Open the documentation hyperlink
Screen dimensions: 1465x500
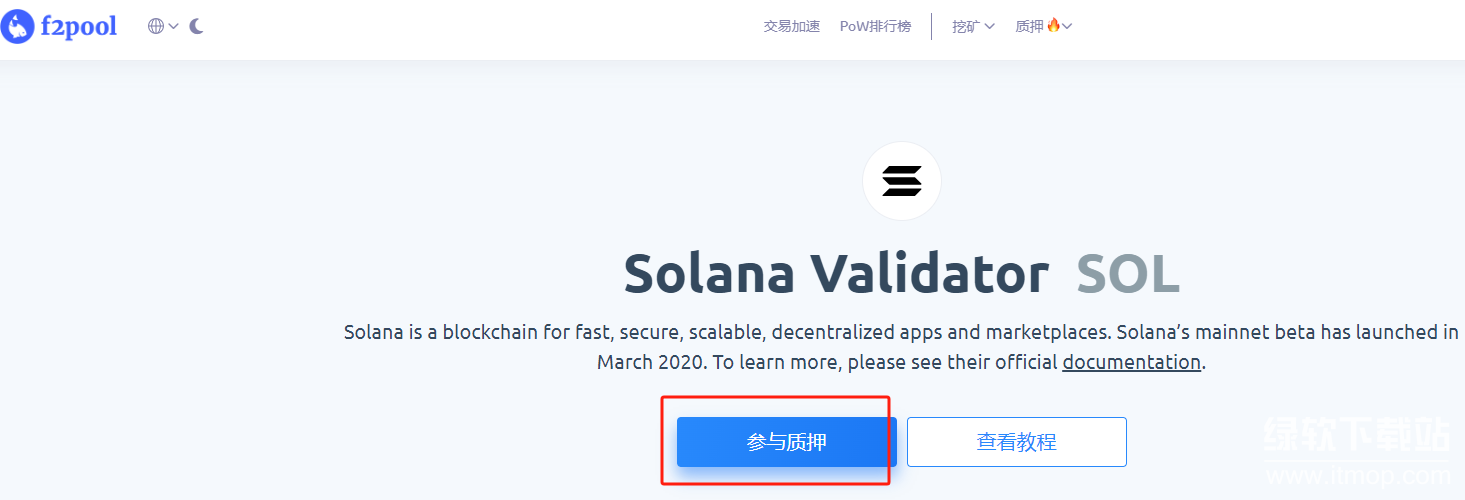[1131, 362]
